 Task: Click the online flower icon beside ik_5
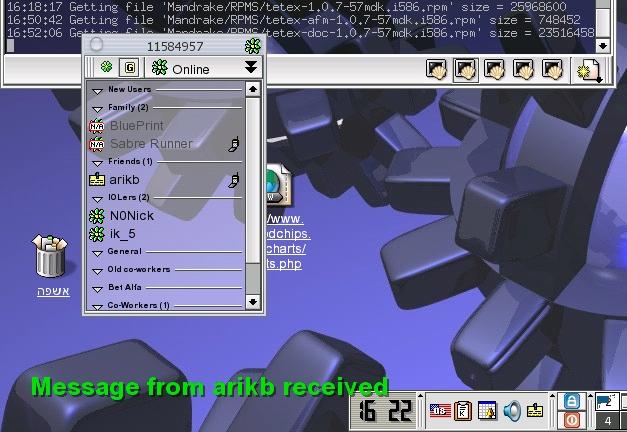coord(97,234)
